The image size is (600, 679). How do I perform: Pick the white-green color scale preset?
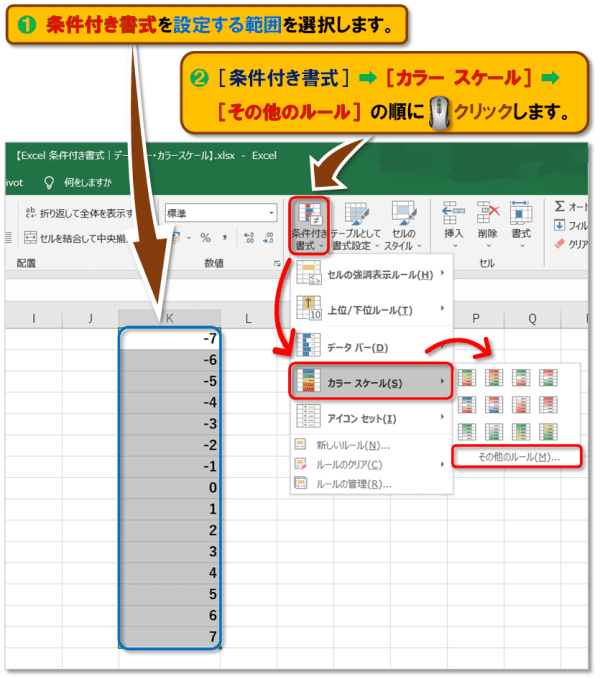(x=494, y=432)
